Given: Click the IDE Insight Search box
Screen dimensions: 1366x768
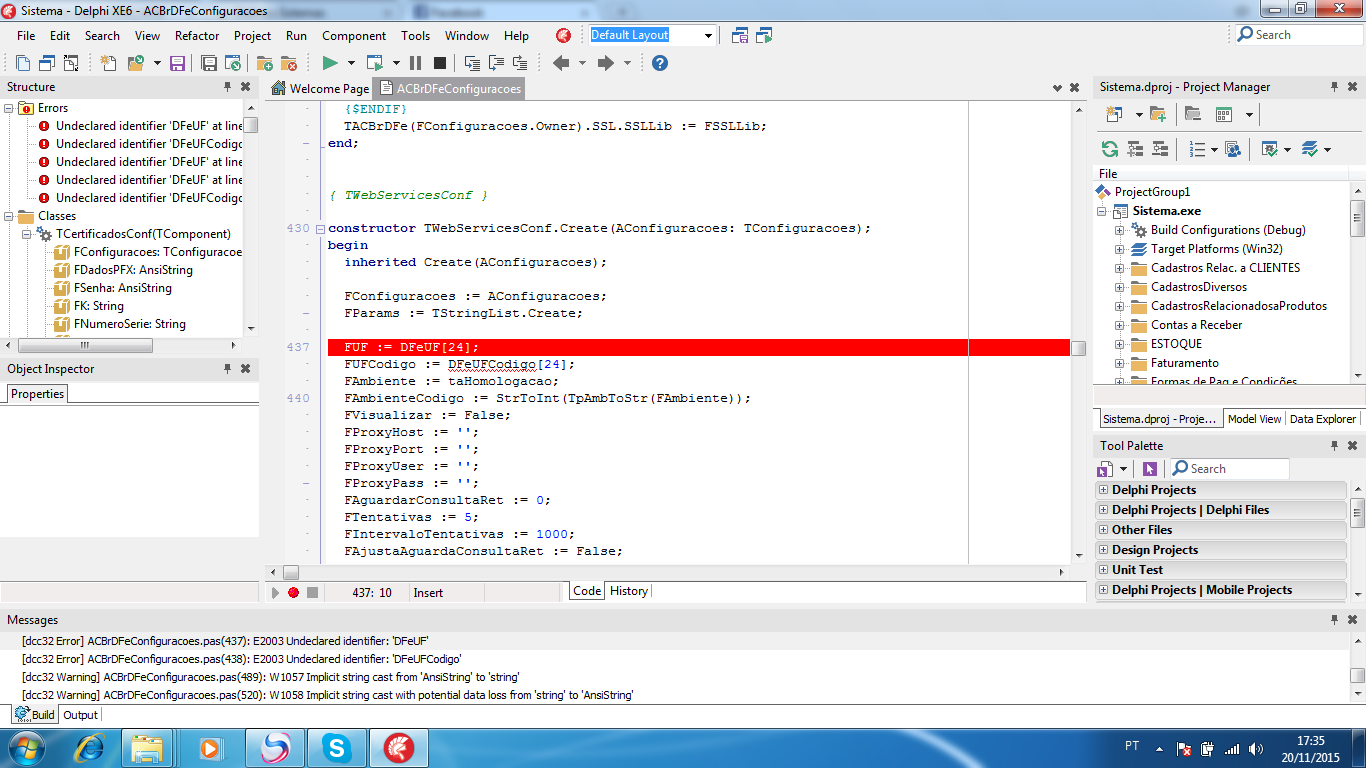Looking at the screenshot, I should click(x=1298, y=35).
